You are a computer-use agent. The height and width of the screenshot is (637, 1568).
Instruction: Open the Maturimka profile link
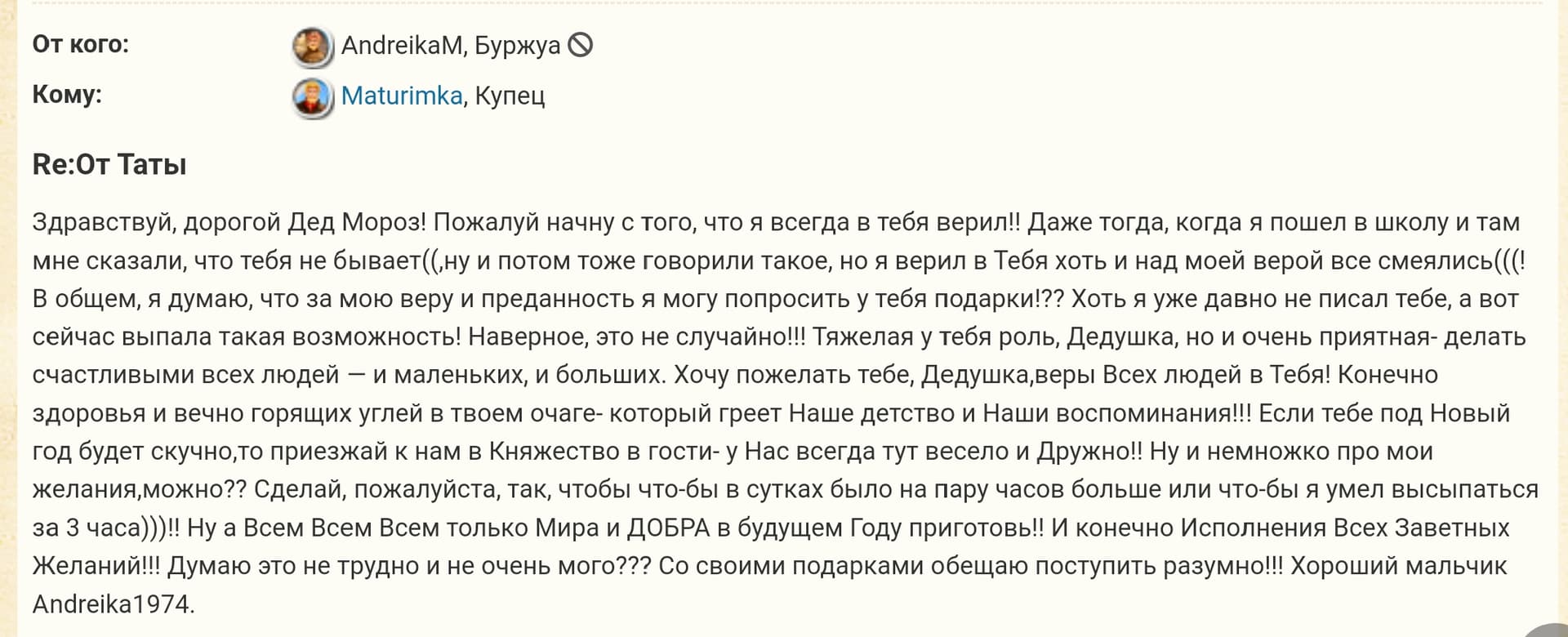point(401,96)
